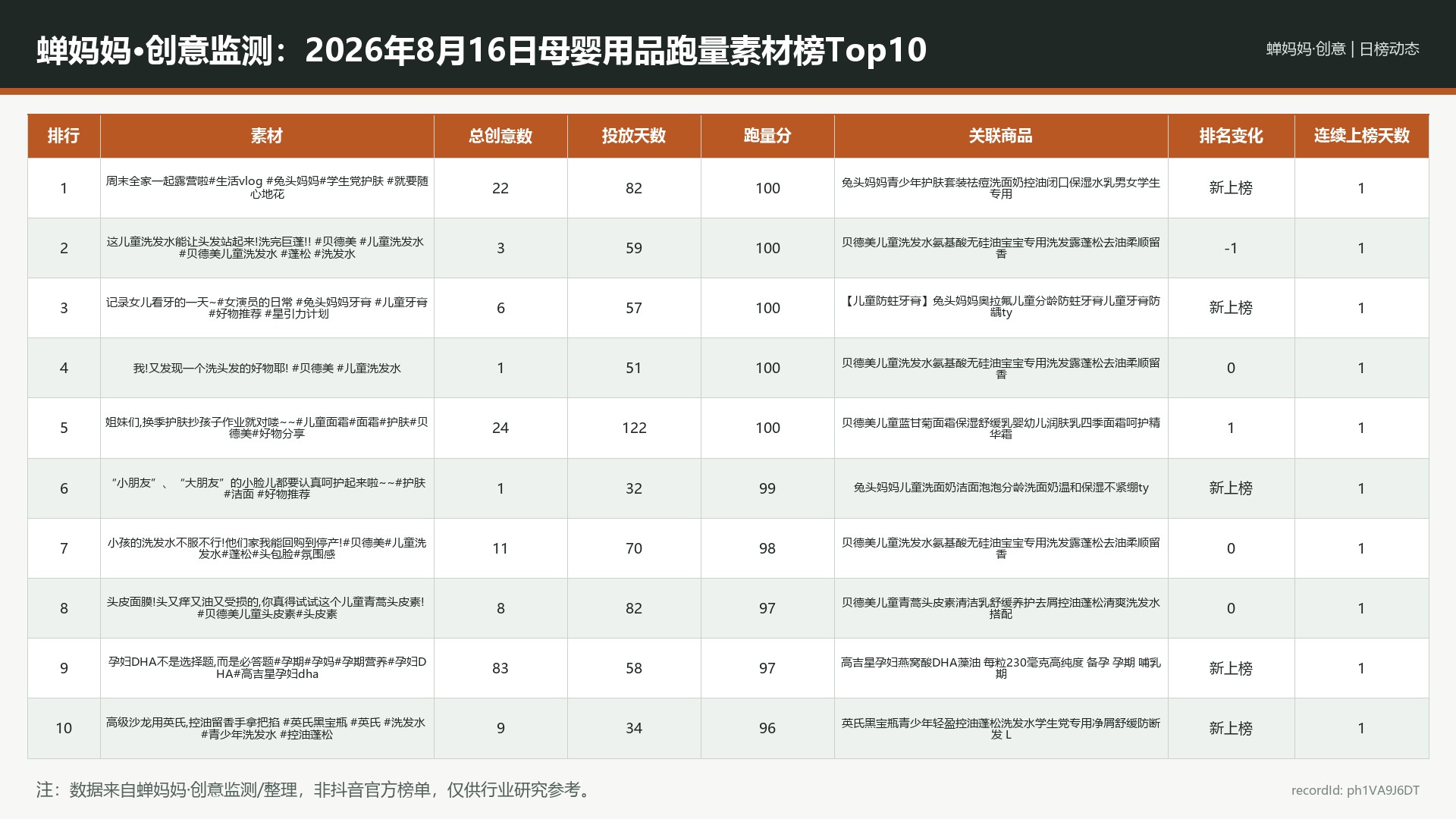Click 新上榜 in the rank 9 row
This screenshot has height=819, width=1456.
[1231, 668]
